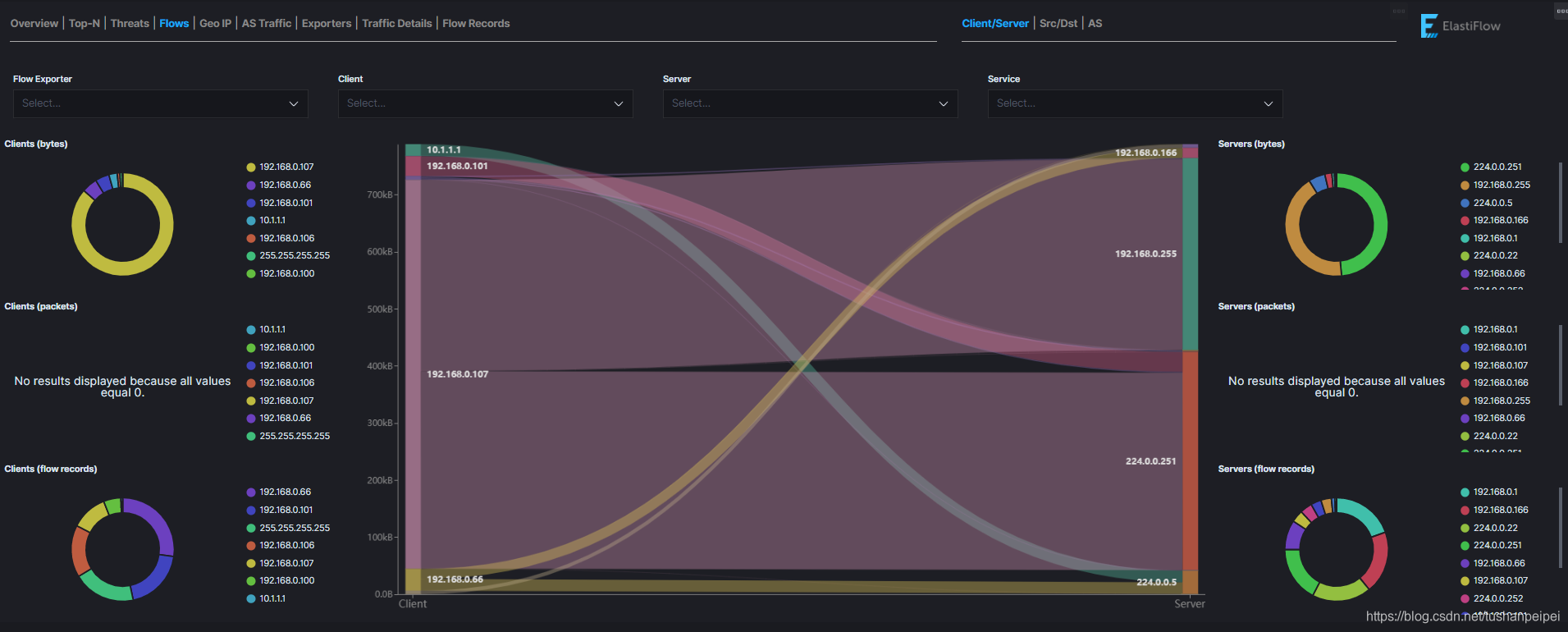Expand the Server select dropdown
The image size is (1568, 632).
tap(811, 103)
